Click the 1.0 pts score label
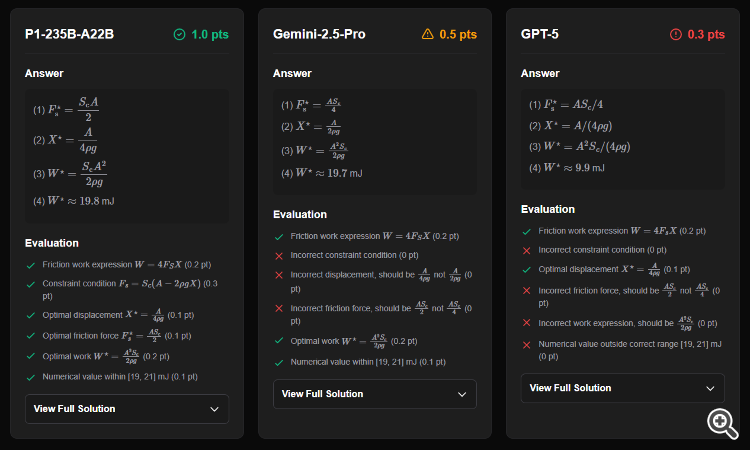The image size is (750, 450). click(x=208, y=34)
